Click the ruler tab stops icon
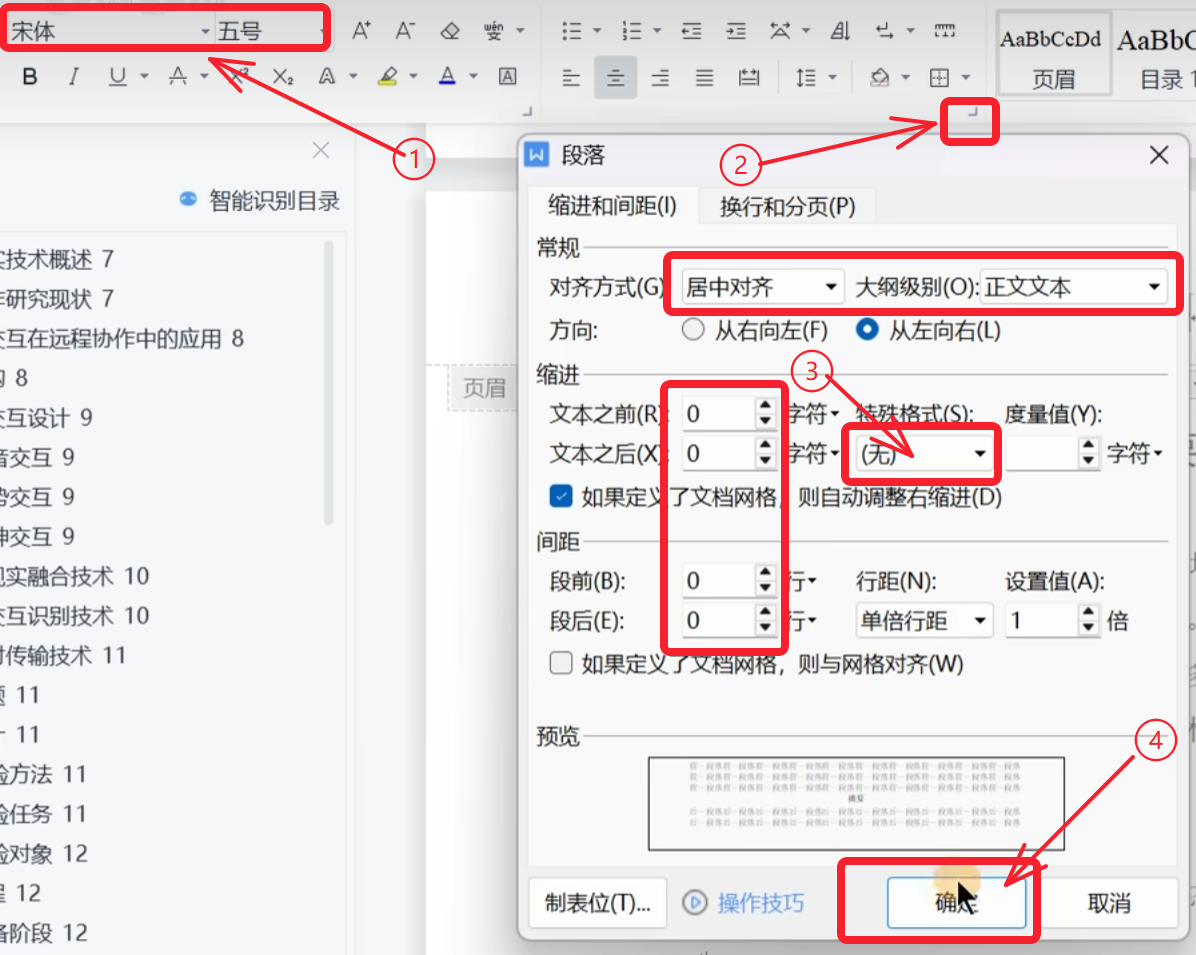 (944, 31)
